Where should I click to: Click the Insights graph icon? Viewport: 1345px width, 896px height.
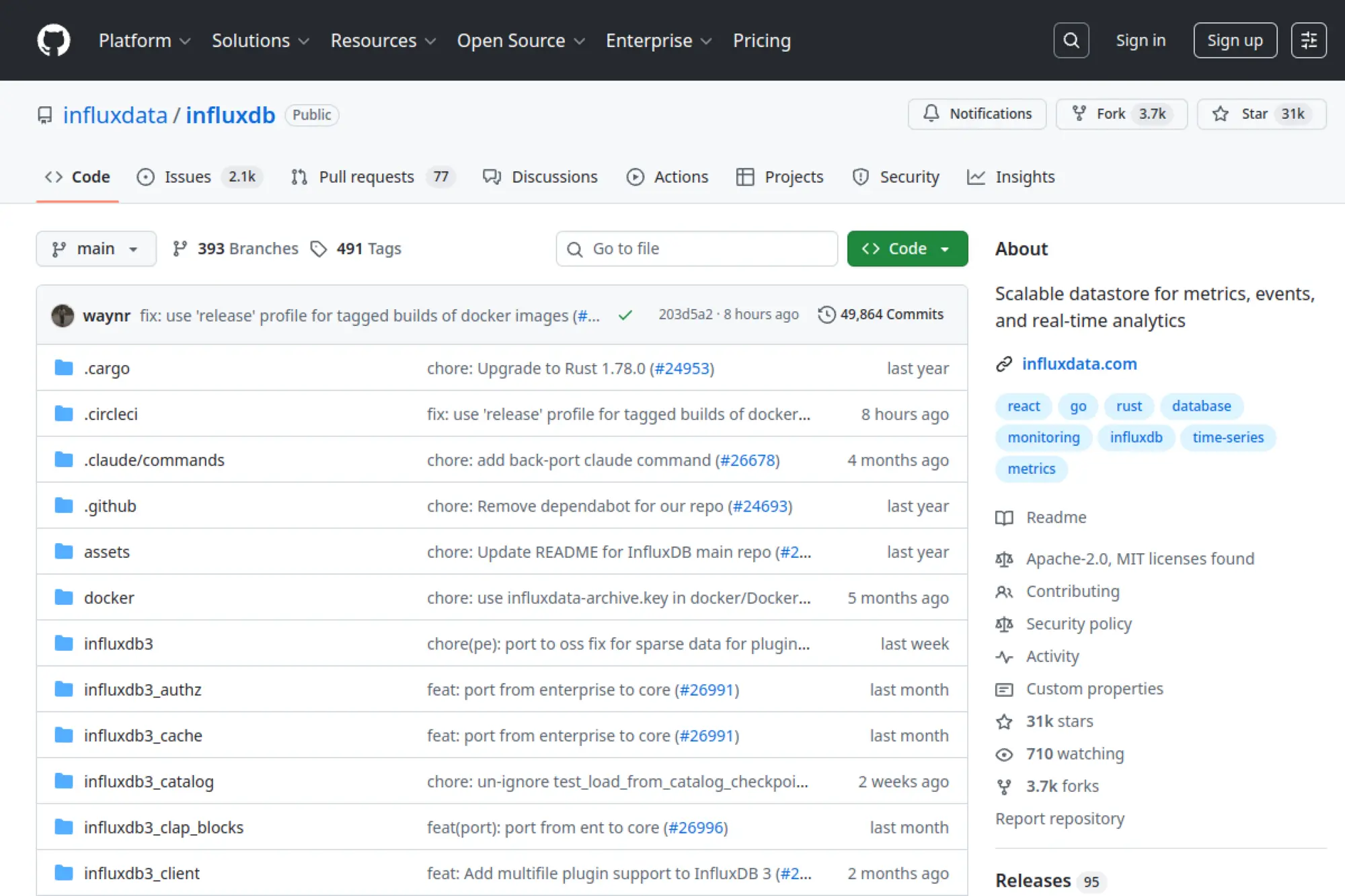(x=976, y=177)
